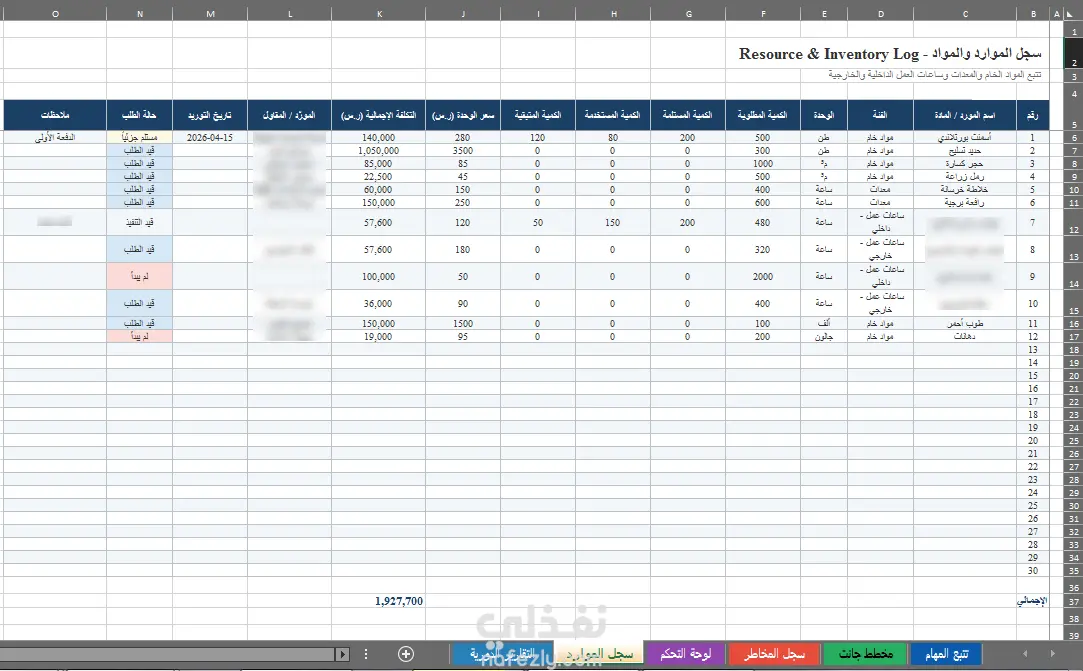Select column D header
This screenshot has height=671, width=1083.
[x=880, y=14]
